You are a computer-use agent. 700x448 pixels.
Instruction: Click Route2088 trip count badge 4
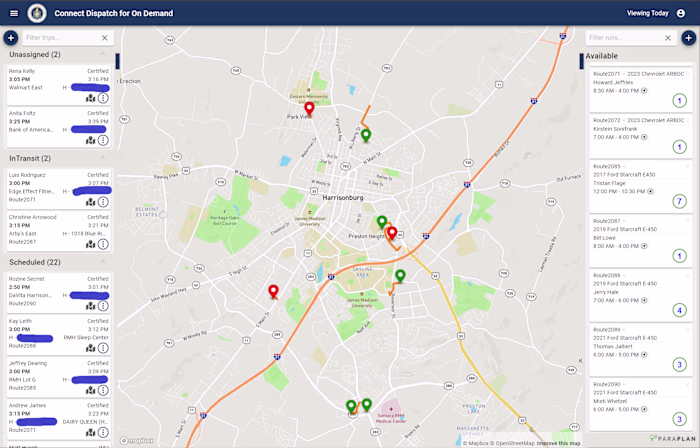point(679,311)
